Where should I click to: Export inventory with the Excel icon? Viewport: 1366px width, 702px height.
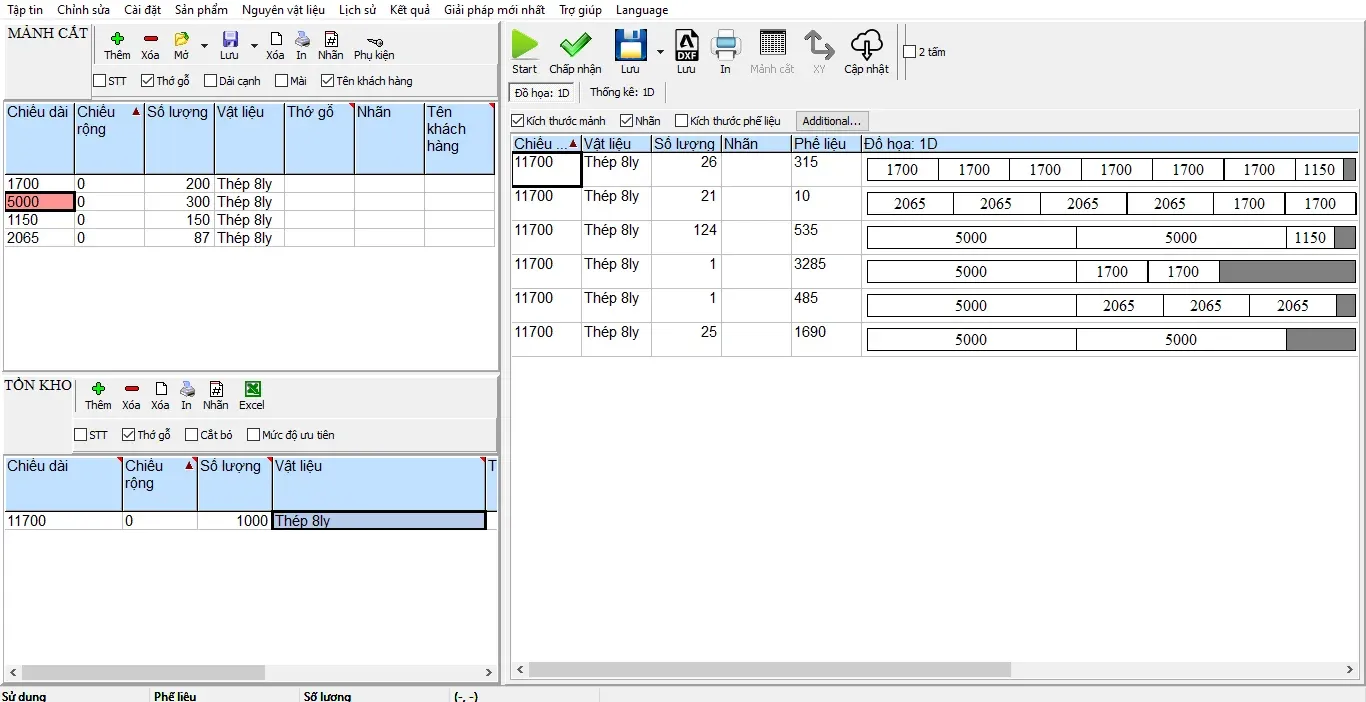pos(252,389)
